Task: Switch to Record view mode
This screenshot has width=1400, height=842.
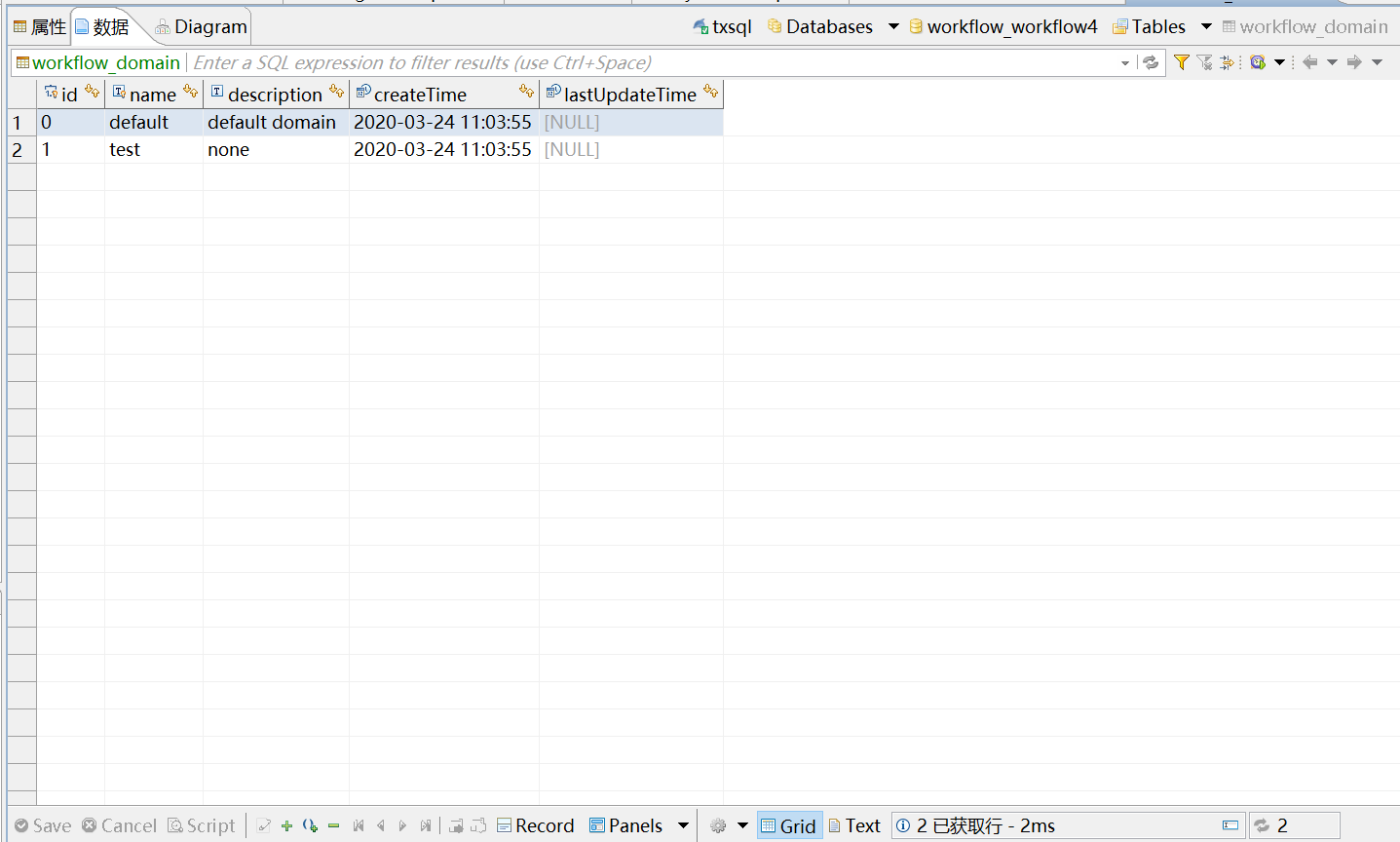Action: [x=536, y=825]
